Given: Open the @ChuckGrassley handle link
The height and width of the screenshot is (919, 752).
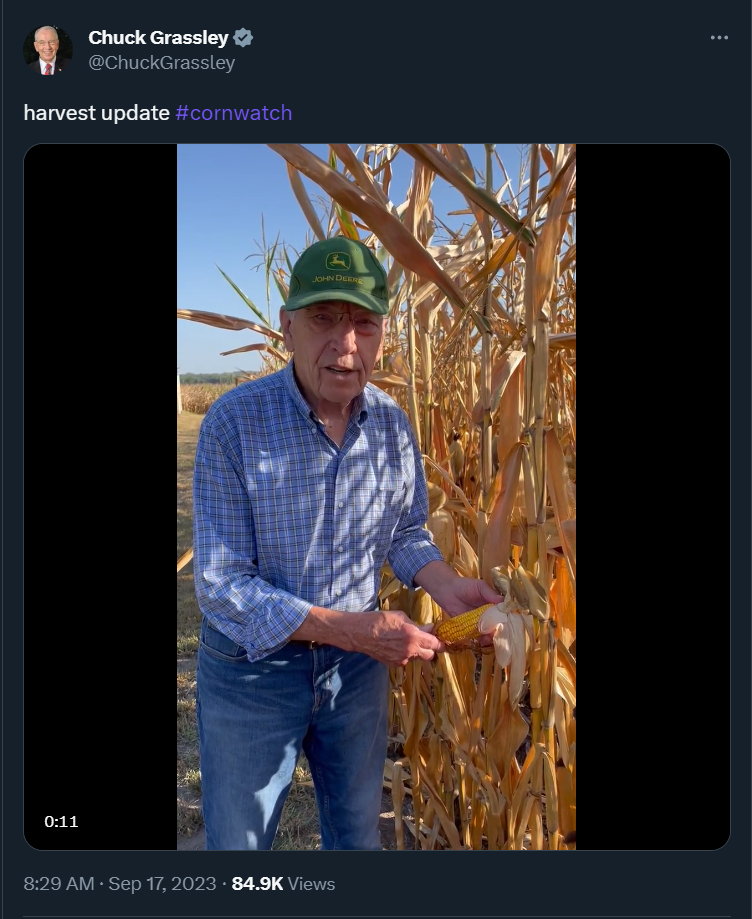Looking at the screenshot, I should click(x=162, y=63).
